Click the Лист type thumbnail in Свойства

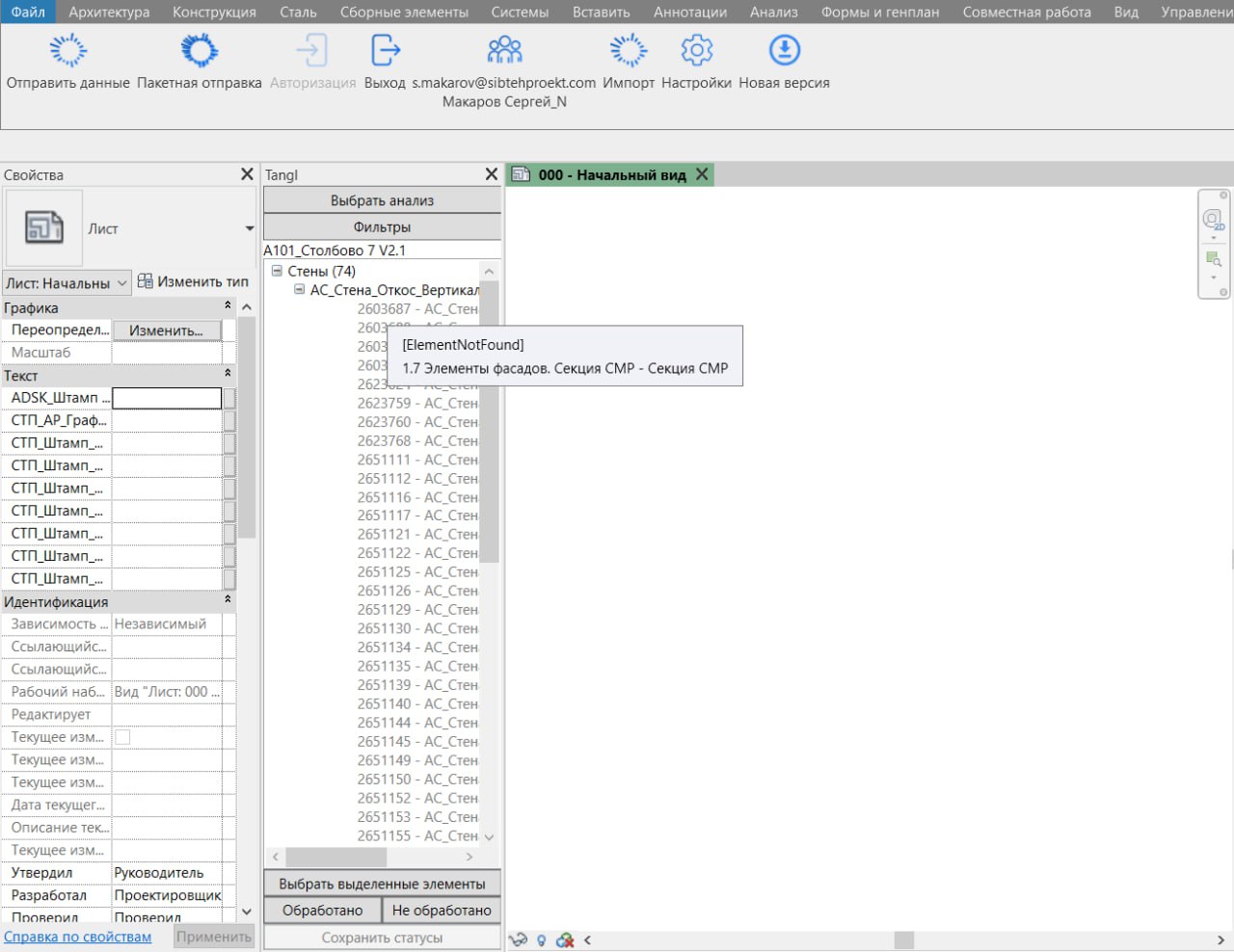pyautogui.click(x=44, y=228)
